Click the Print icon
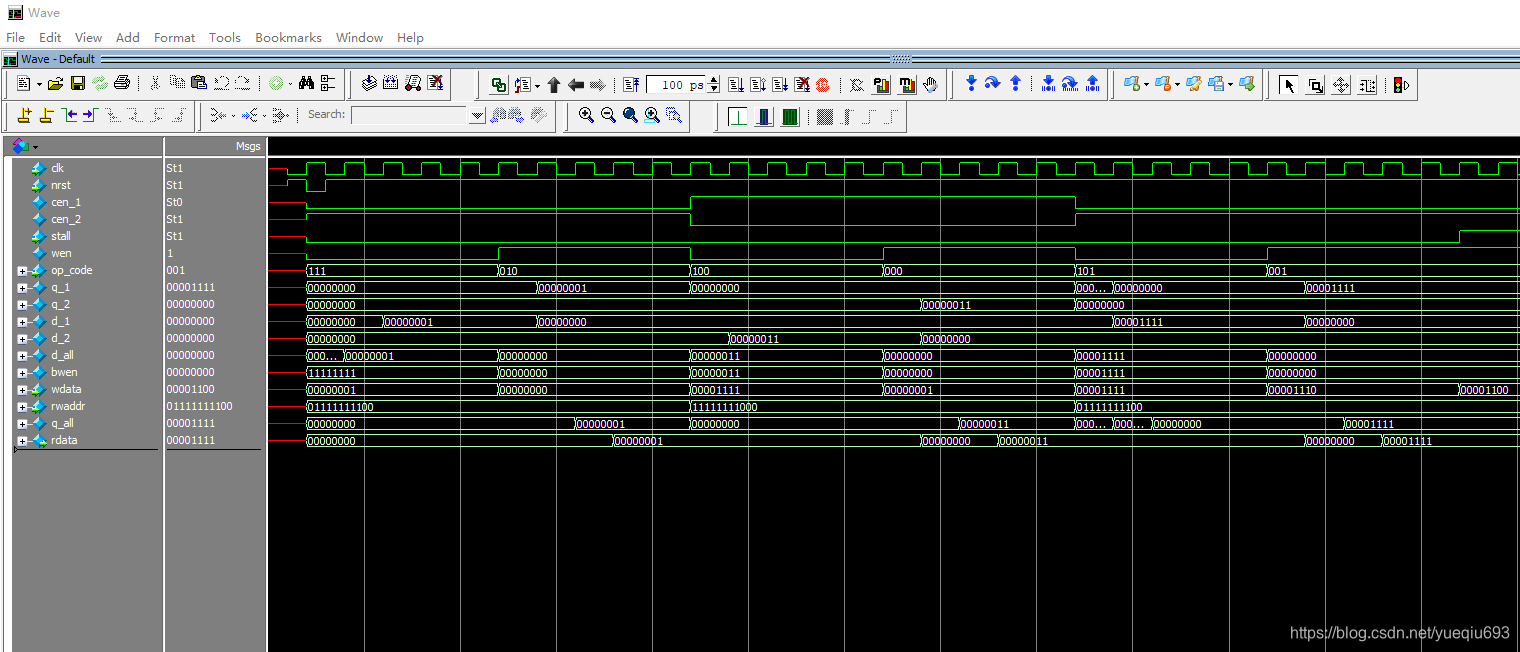The width and height of the screenshot is (1520, 652). tap(122, 84)
